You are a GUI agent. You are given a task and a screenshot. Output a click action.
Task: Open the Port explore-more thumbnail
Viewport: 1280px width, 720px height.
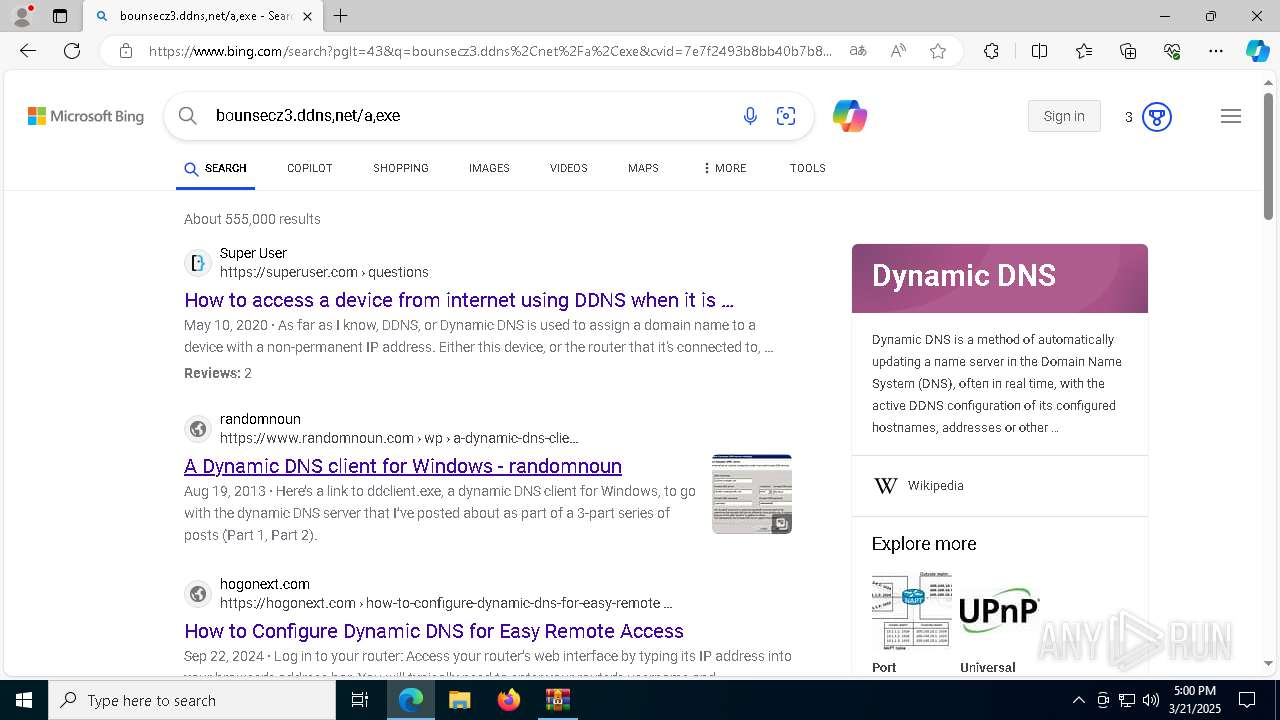pos(912,612)
